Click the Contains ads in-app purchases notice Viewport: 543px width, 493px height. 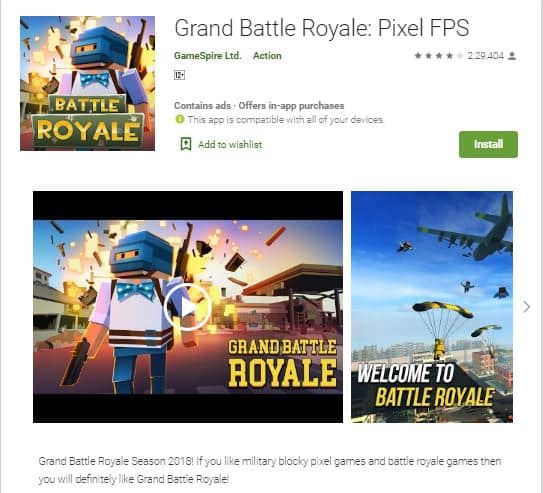click(x=259, y=106)
